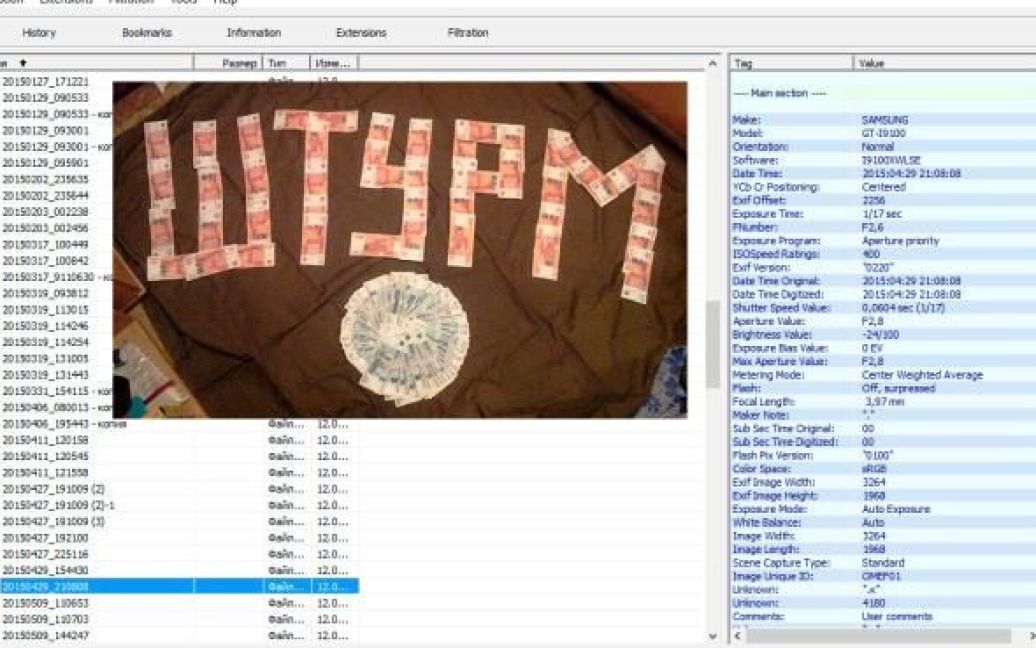Select file 20150127_171221
Viewport: 1036px width, 648px height.
point(45,81)
